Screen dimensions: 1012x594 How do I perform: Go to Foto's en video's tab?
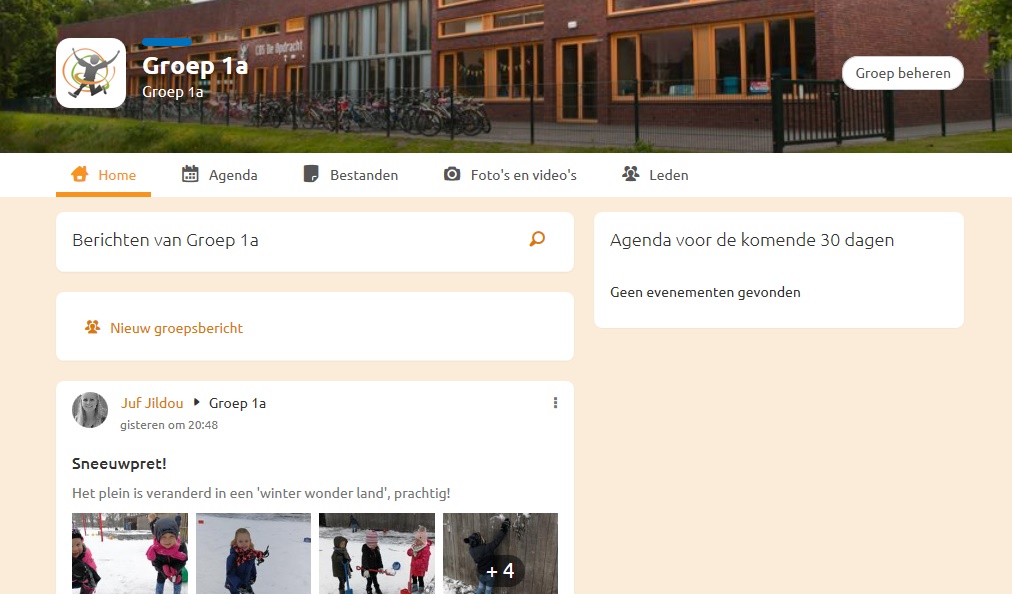[x=510, y=175]
